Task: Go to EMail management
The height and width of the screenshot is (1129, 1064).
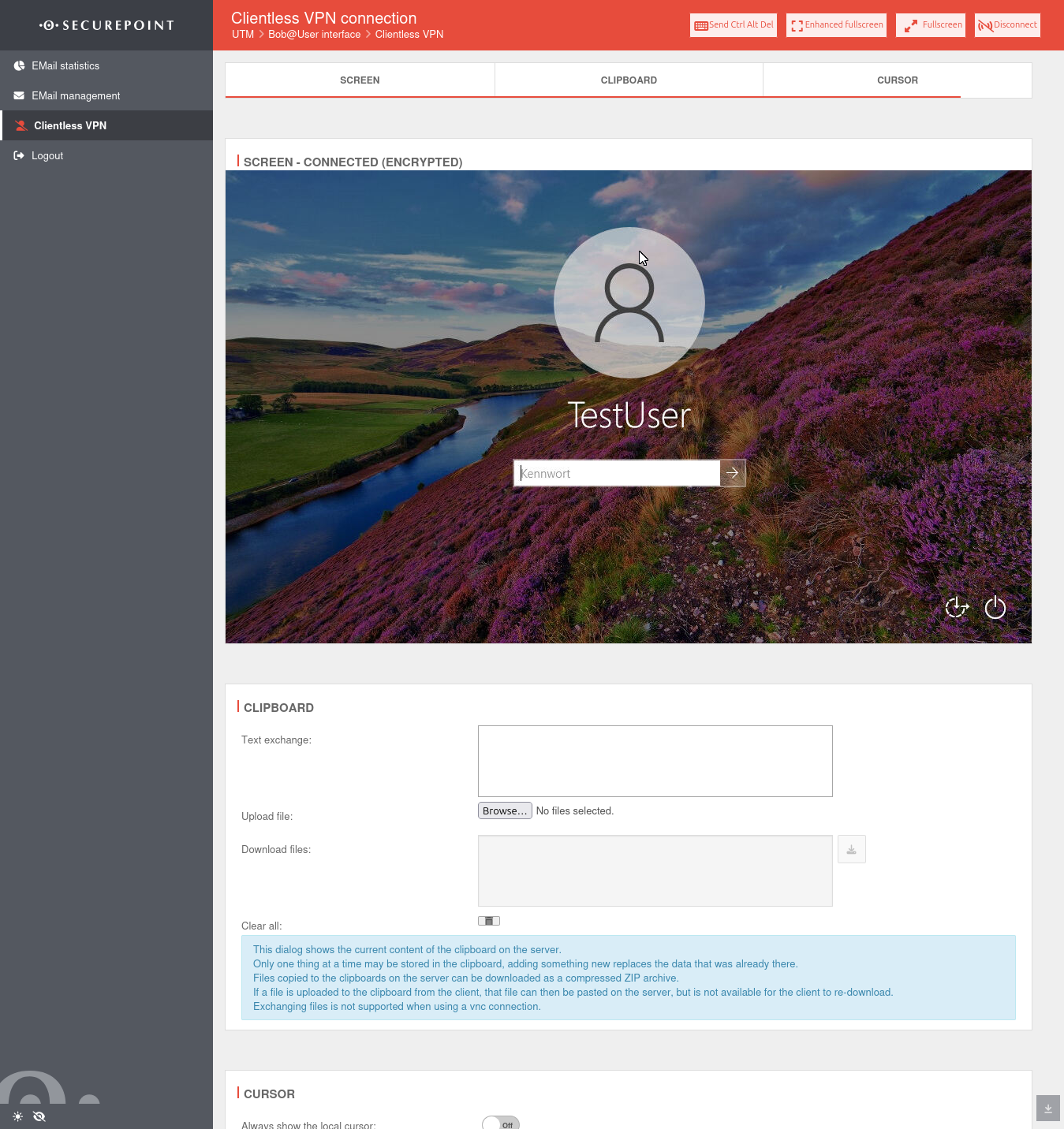Action: (76, 96)
